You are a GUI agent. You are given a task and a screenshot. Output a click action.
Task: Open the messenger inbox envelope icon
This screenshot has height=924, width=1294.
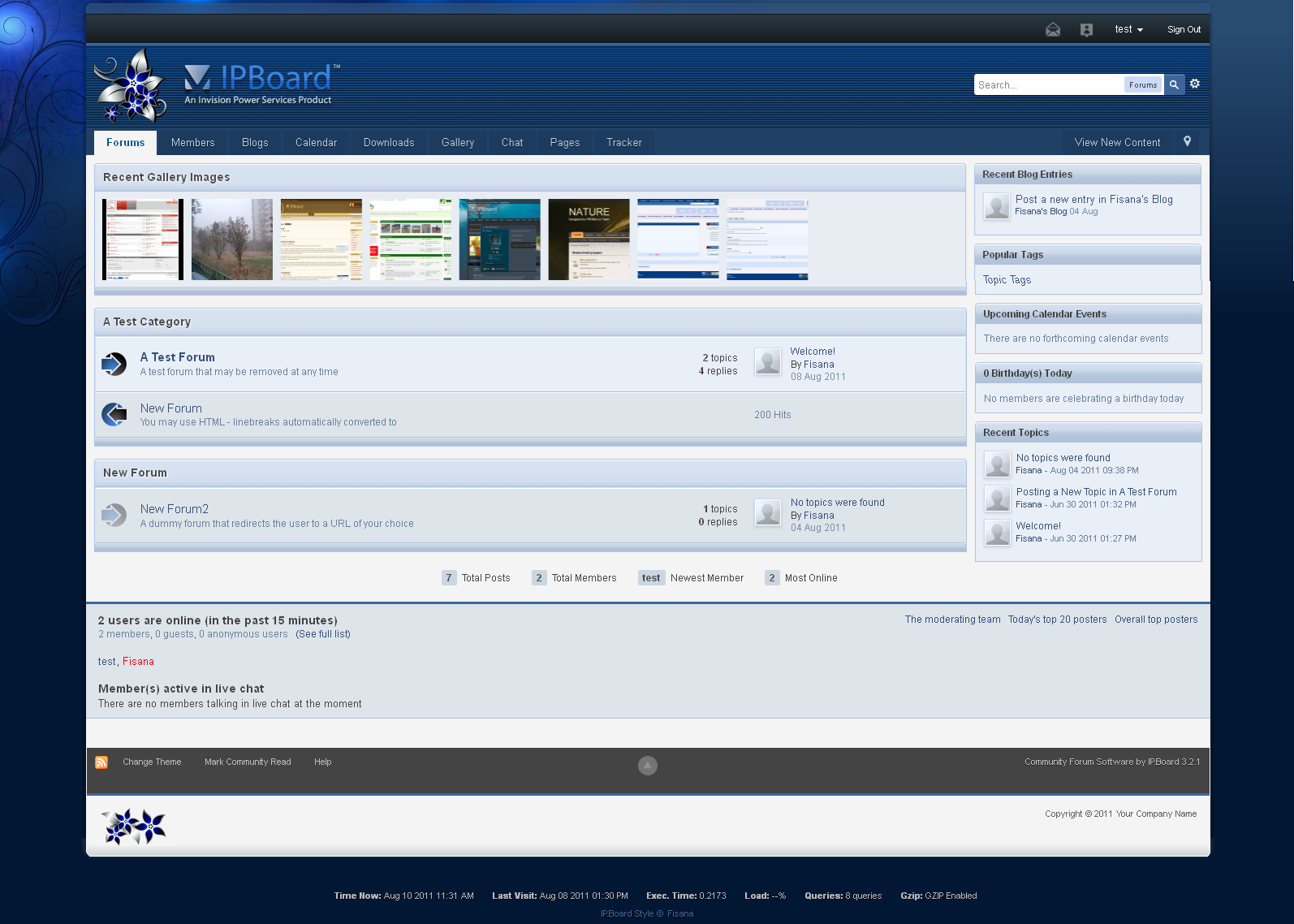coord(1053,30)
